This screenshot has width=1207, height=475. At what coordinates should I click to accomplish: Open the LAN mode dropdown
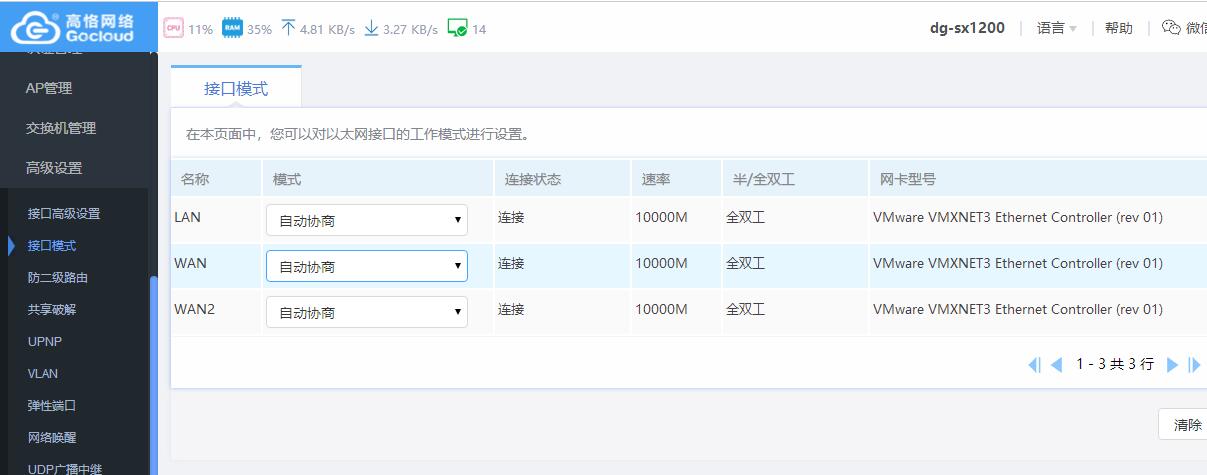point(366,220)
